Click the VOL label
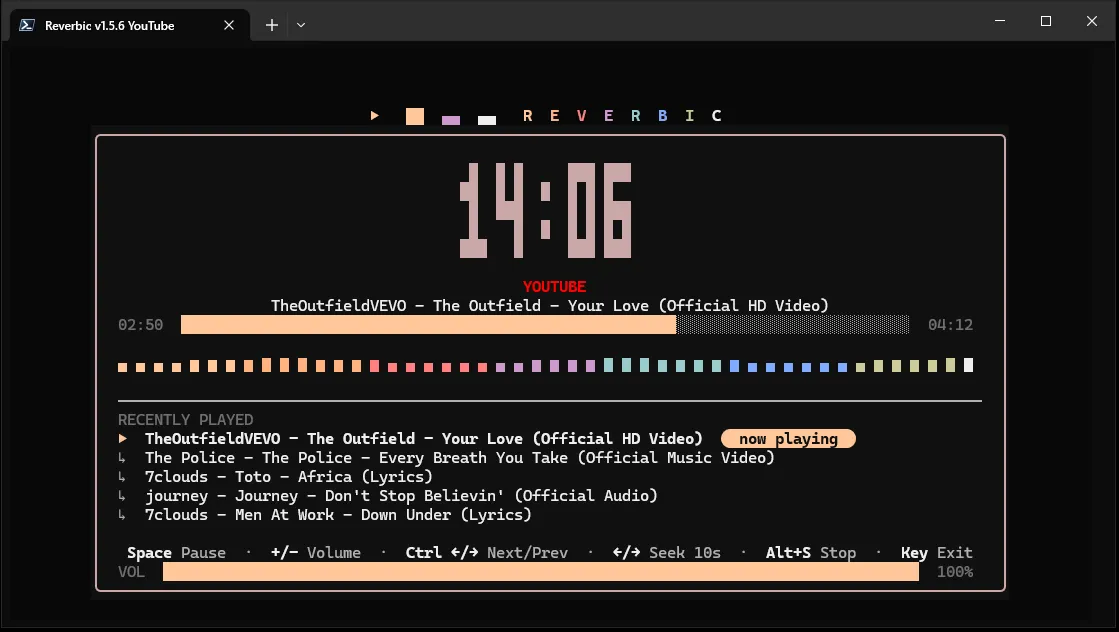This screenshot has height=632, width=1119. 131,572
